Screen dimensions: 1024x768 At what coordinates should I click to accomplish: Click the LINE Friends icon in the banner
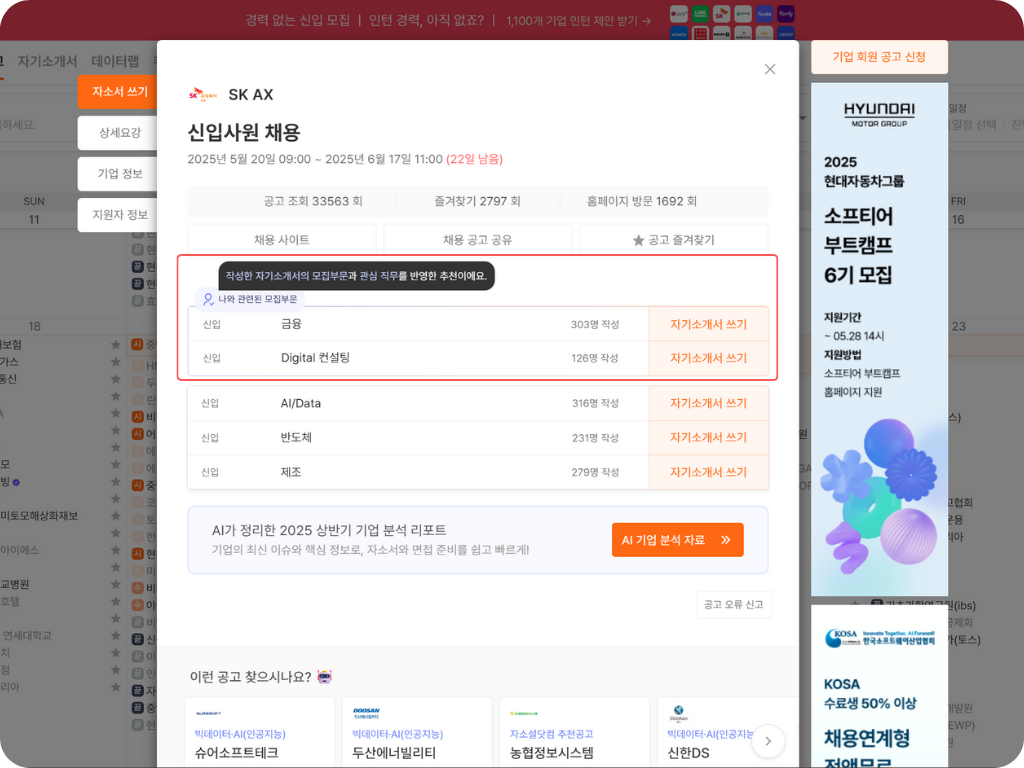point(702,14)
